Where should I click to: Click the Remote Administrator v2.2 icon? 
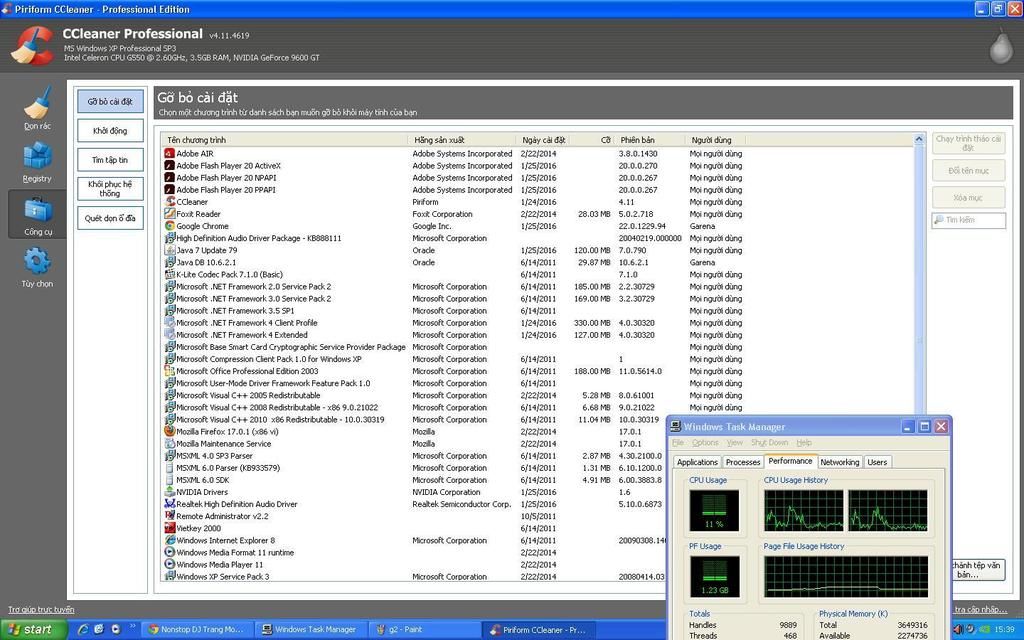pyautogui.click(x=170, y=516)
